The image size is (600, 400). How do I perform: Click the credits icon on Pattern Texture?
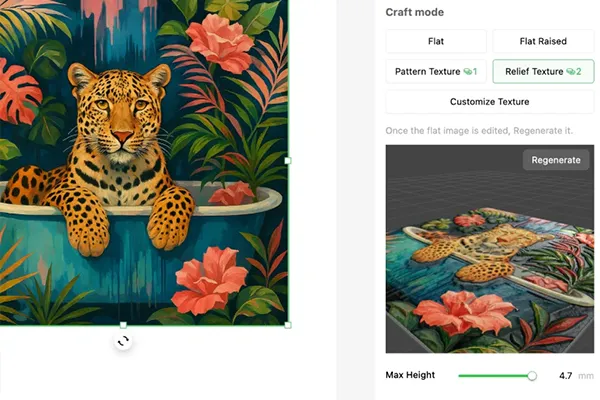[x=469, y=72]
